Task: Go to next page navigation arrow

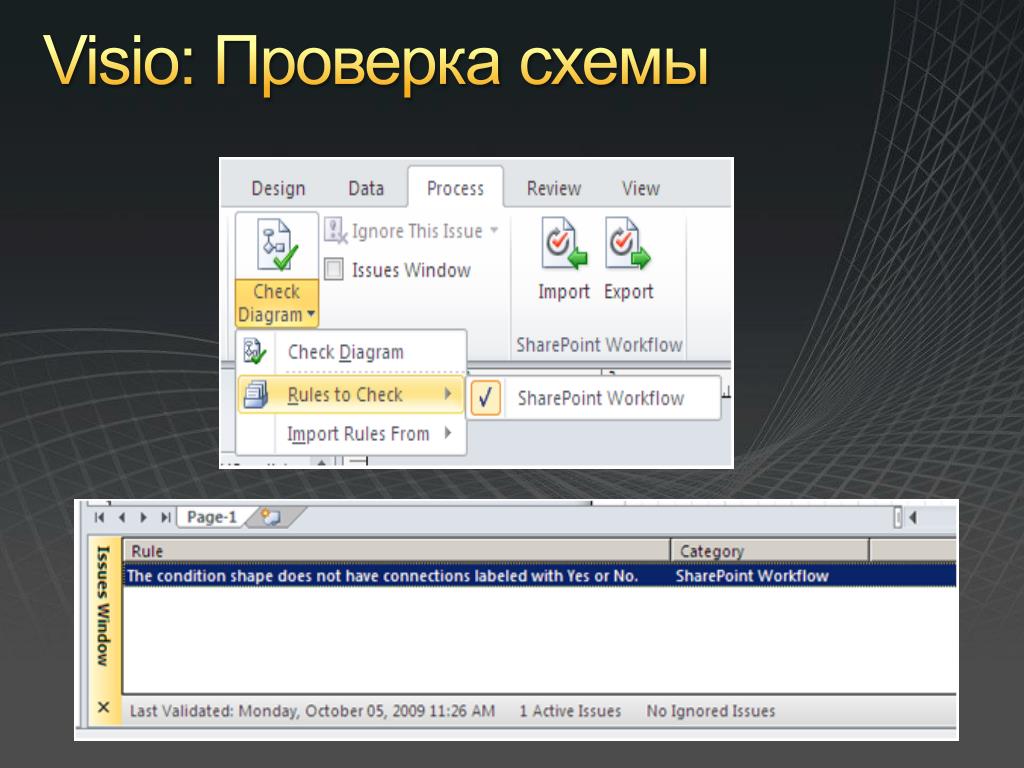Action: pyautogui.click(x=143, y=517)
